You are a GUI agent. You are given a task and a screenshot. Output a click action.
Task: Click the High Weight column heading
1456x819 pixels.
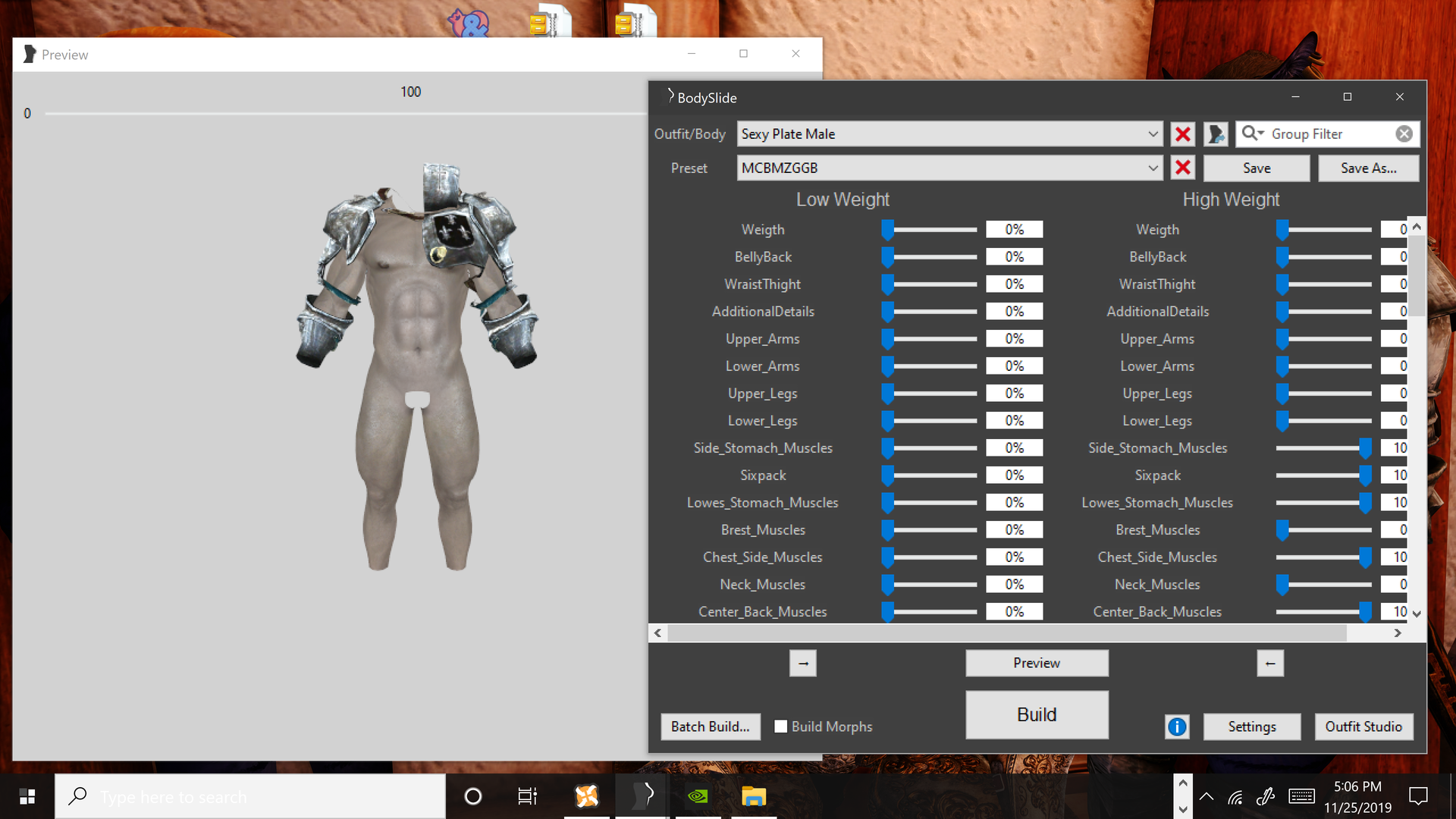[1231, 199]
